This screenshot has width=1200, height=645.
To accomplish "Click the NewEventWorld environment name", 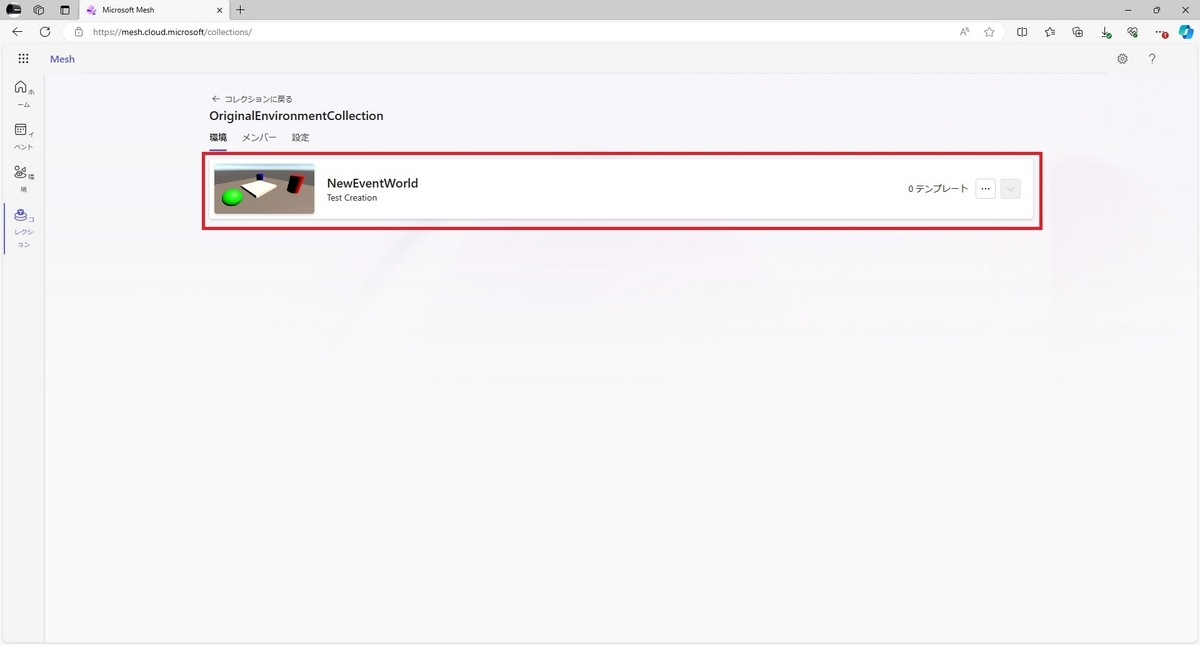I will [372, 183].
